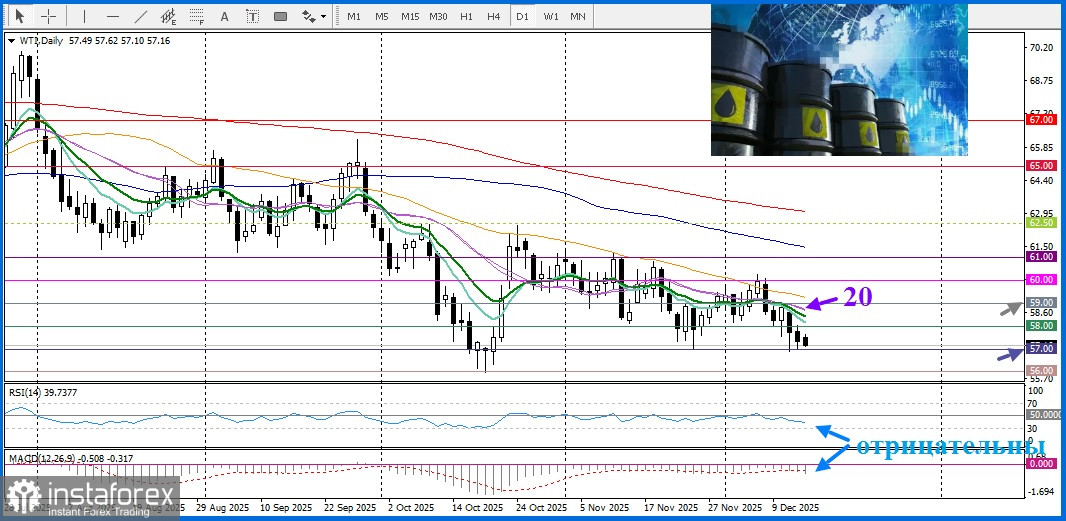Pick the equidistant channel tool
The image size is (1066, 521).
click(x=170, y=16)
